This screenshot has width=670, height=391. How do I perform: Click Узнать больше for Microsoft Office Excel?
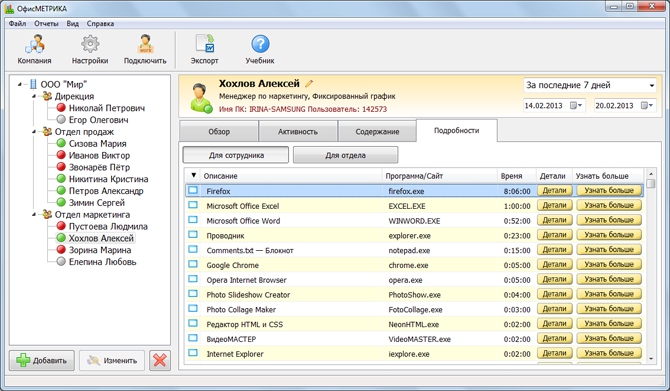[x=609, y=205]
